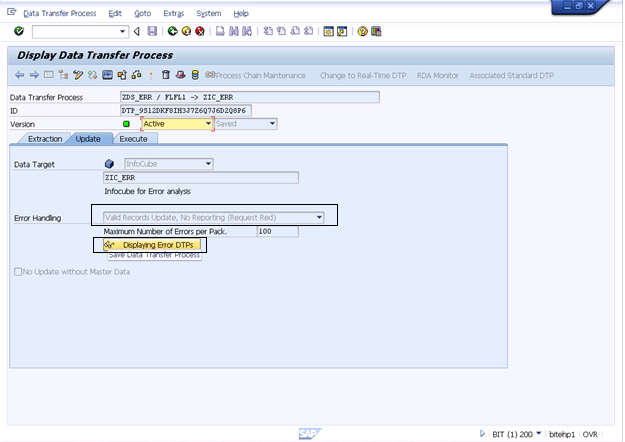
Task: Click the Customize Local Layout icon
Action: (376, 31)
